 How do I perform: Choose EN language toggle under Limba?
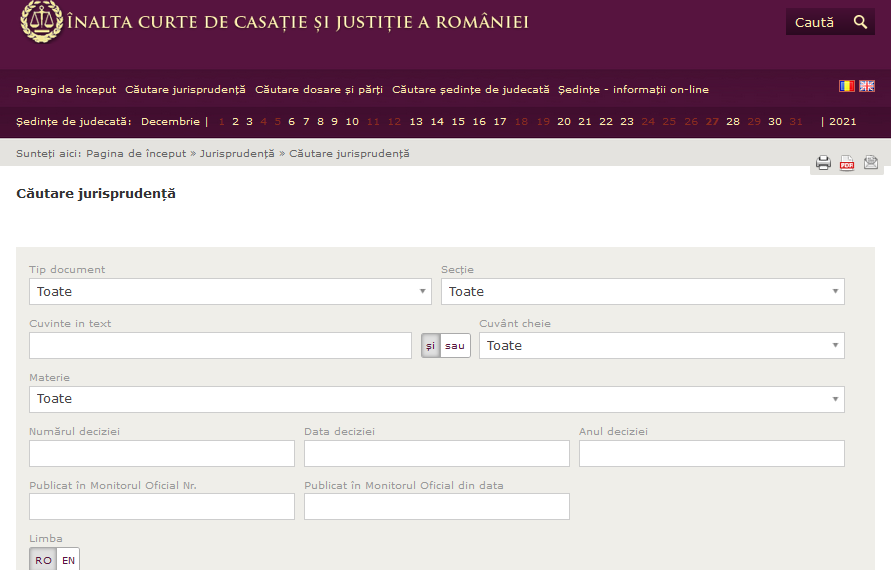click(68, 560)
